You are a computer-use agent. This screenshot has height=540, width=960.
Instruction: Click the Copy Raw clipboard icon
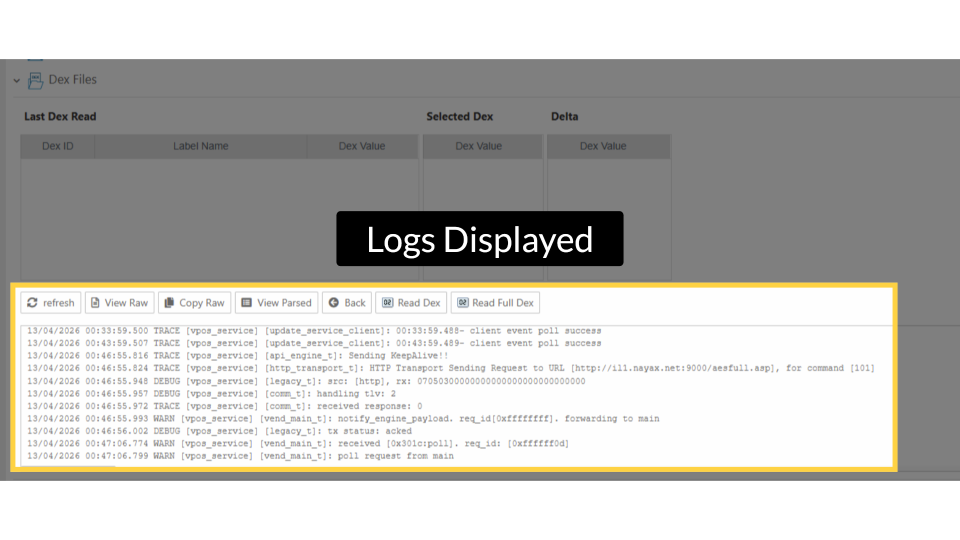[x=169, y=303]
